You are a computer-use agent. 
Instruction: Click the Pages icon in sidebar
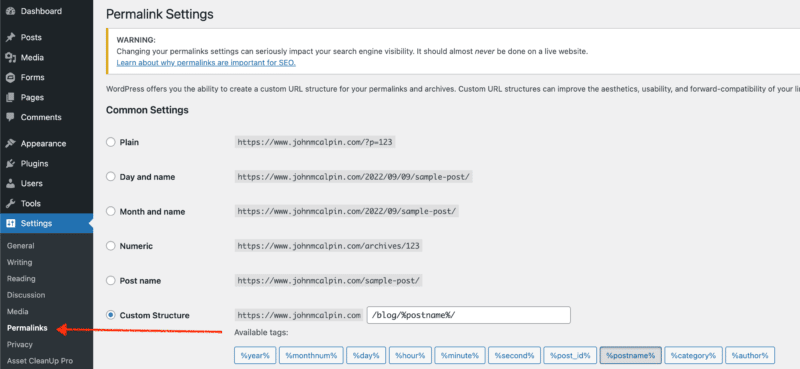click(x=10, y=97)
